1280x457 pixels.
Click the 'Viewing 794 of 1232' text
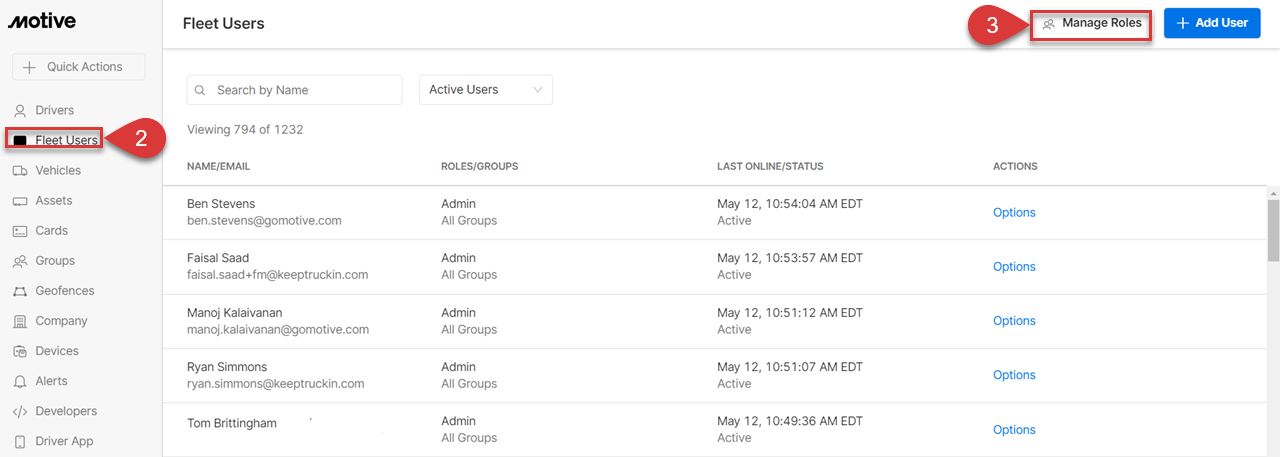[x=245, y=129]
